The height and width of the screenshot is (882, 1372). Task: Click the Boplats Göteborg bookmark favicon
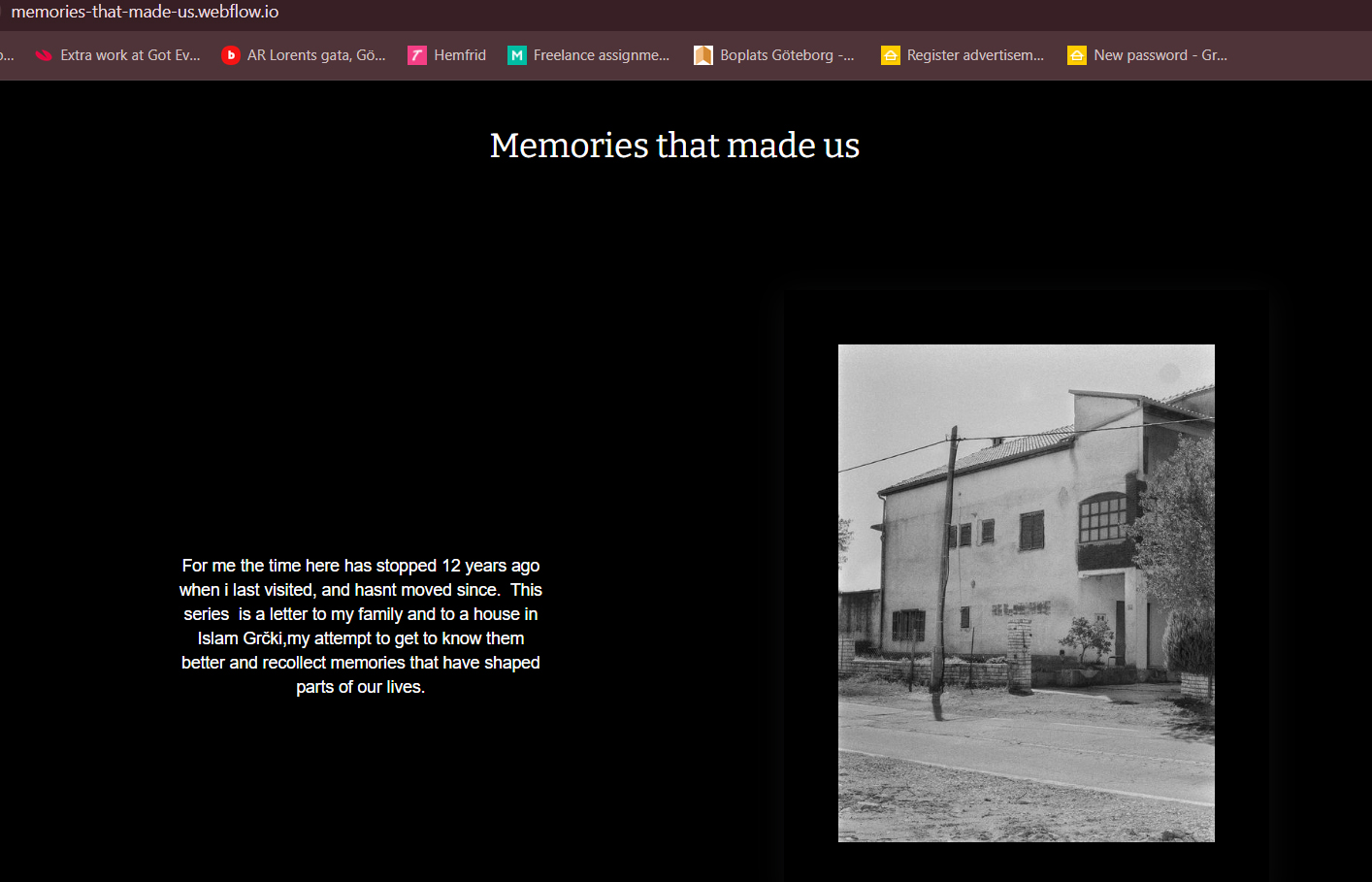point(703,55)
